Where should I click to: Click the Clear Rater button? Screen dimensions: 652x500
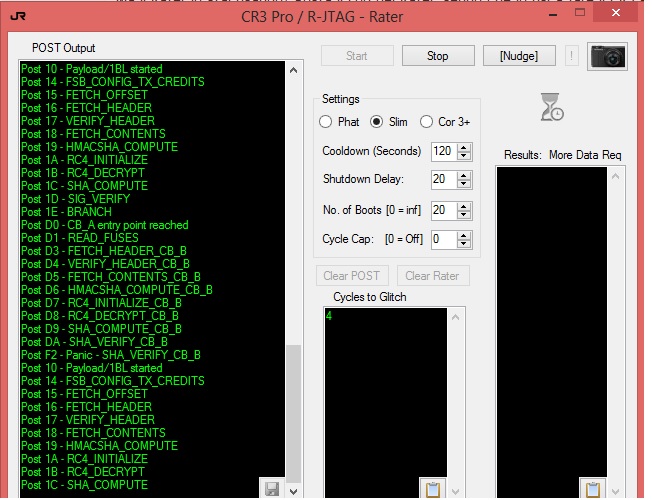click(432, 276)
